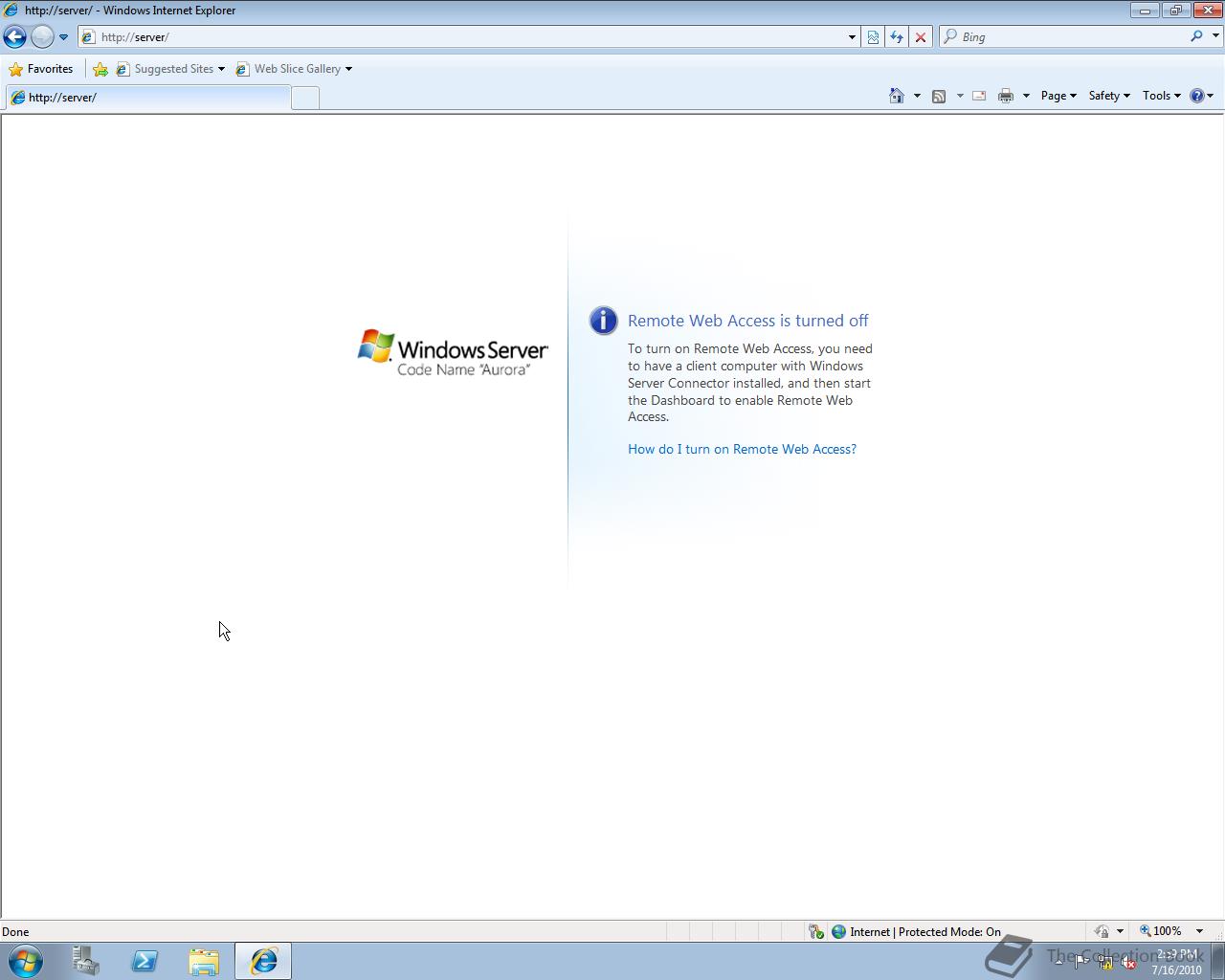Open the Page menu
This screenshot has width=1225, height=980.
pyautogui.click(x=1058, y=96)
